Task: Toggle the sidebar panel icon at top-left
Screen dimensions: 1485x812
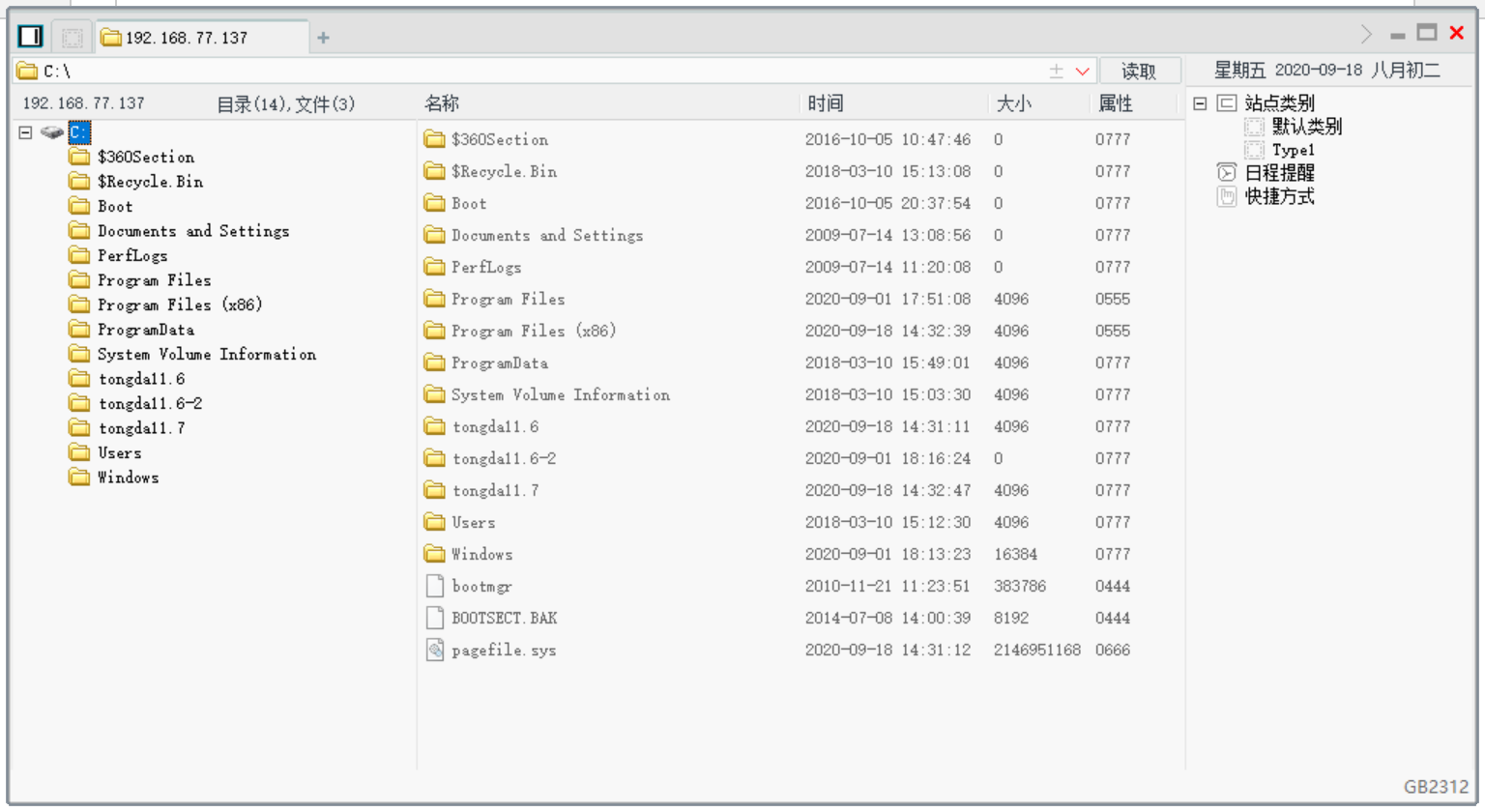Action: [x=31, y=37]
